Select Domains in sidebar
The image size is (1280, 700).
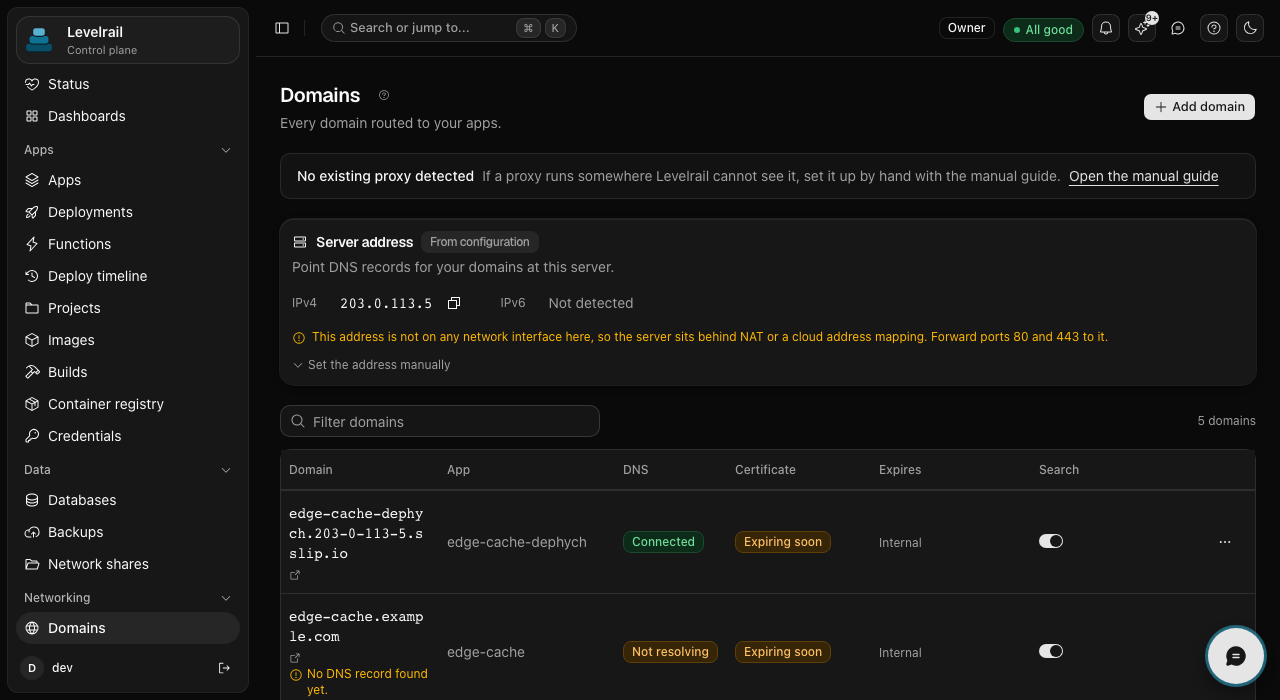click(128, 628)
